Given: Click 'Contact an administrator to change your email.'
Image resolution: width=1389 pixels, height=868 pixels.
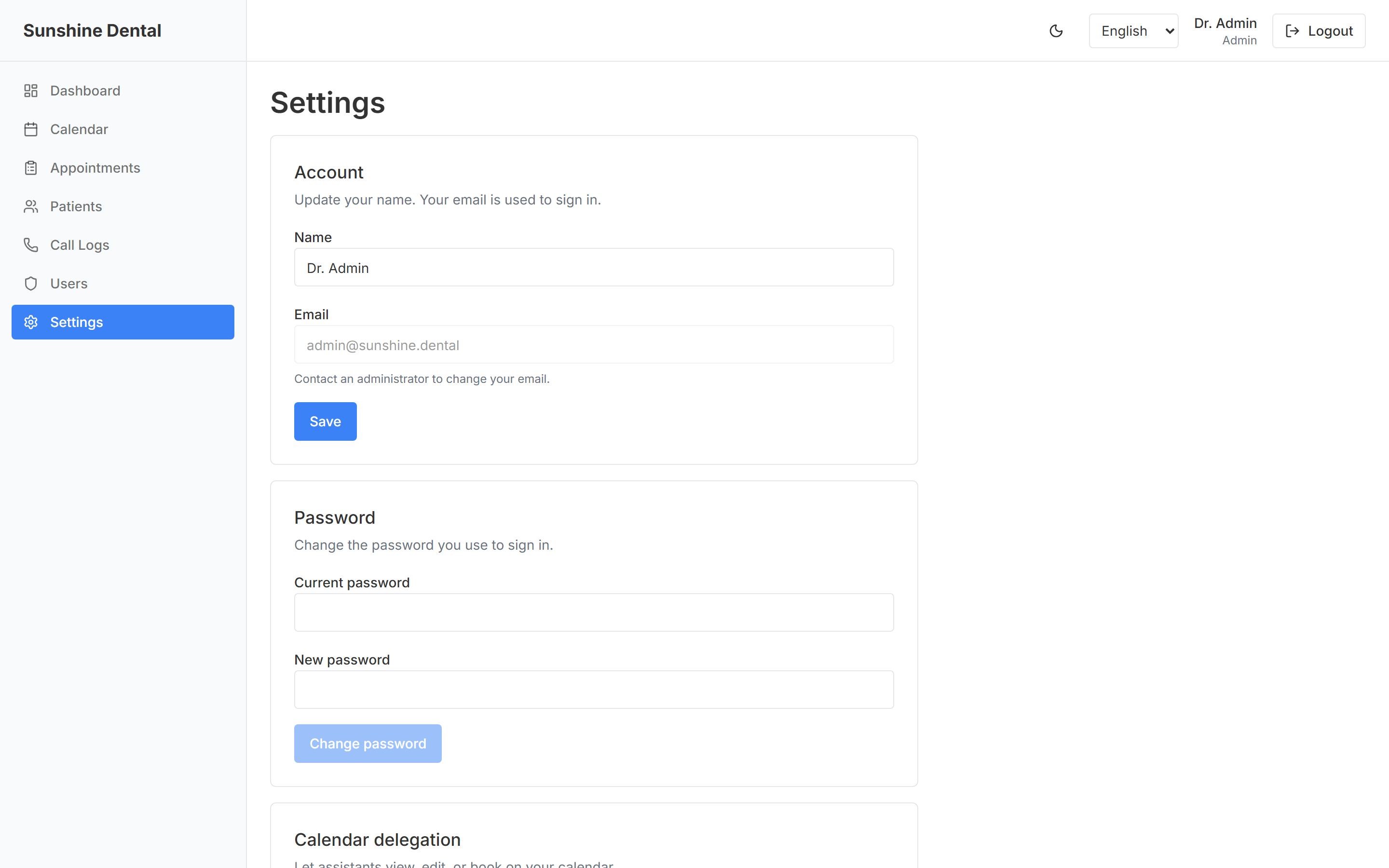Looking at the screenshot, I should click(x=422, y=379).
